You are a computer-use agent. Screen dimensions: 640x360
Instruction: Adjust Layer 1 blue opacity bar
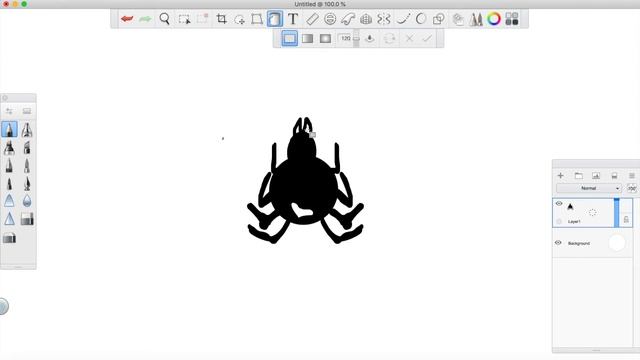pos(617,213)
